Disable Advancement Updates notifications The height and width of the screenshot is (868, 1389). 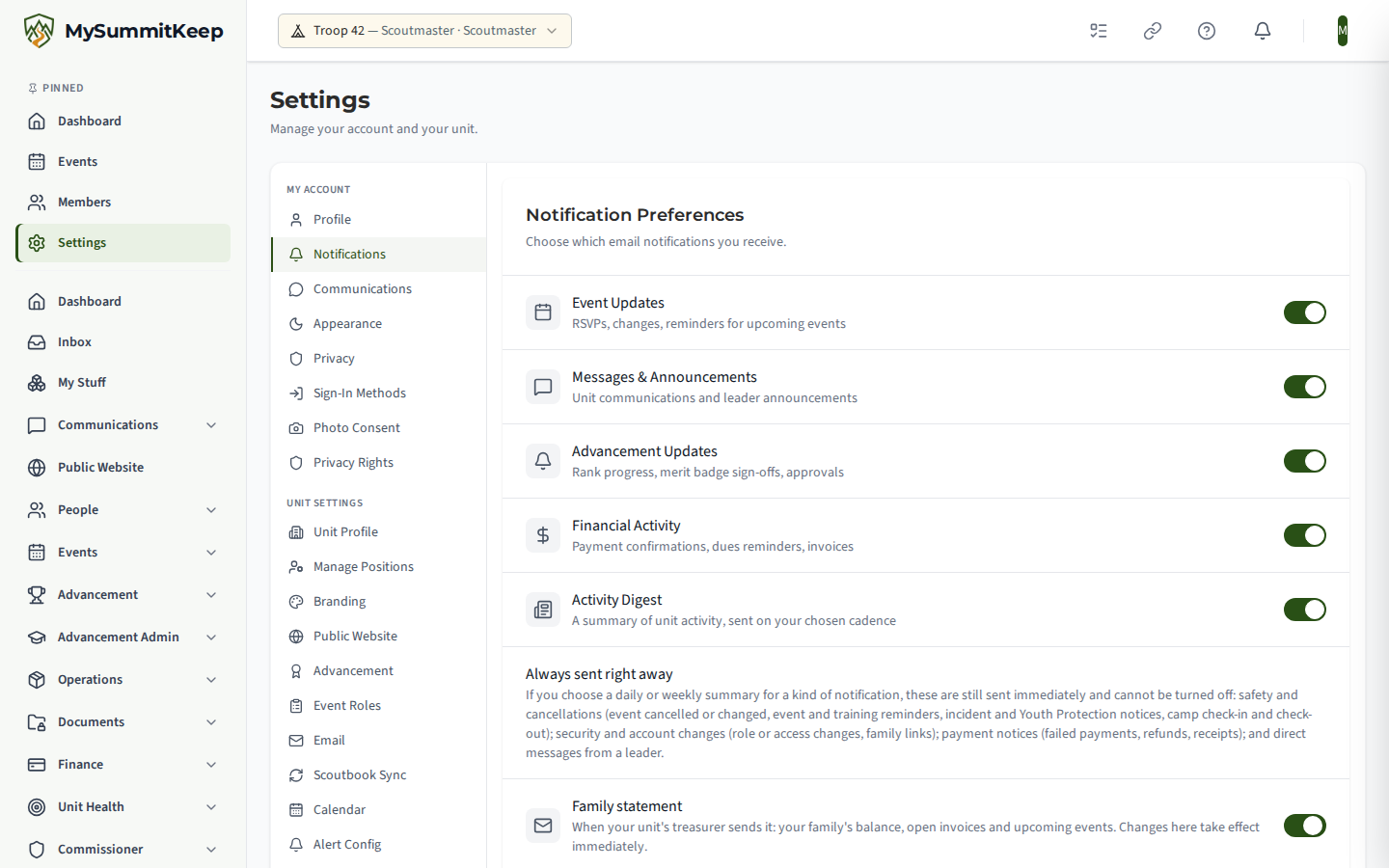coord(1305,461)
